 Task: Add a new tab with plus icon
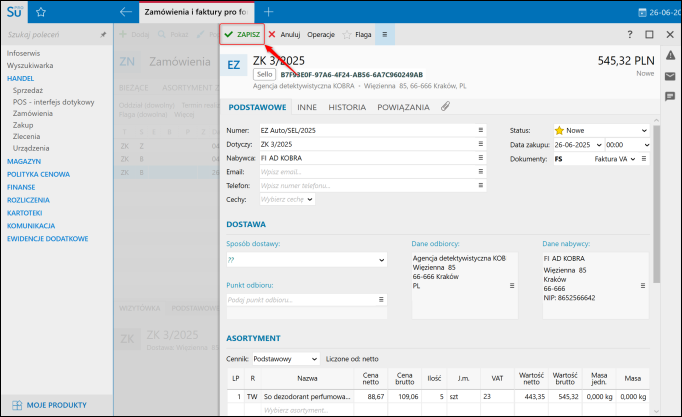click(x=268, y=12)
